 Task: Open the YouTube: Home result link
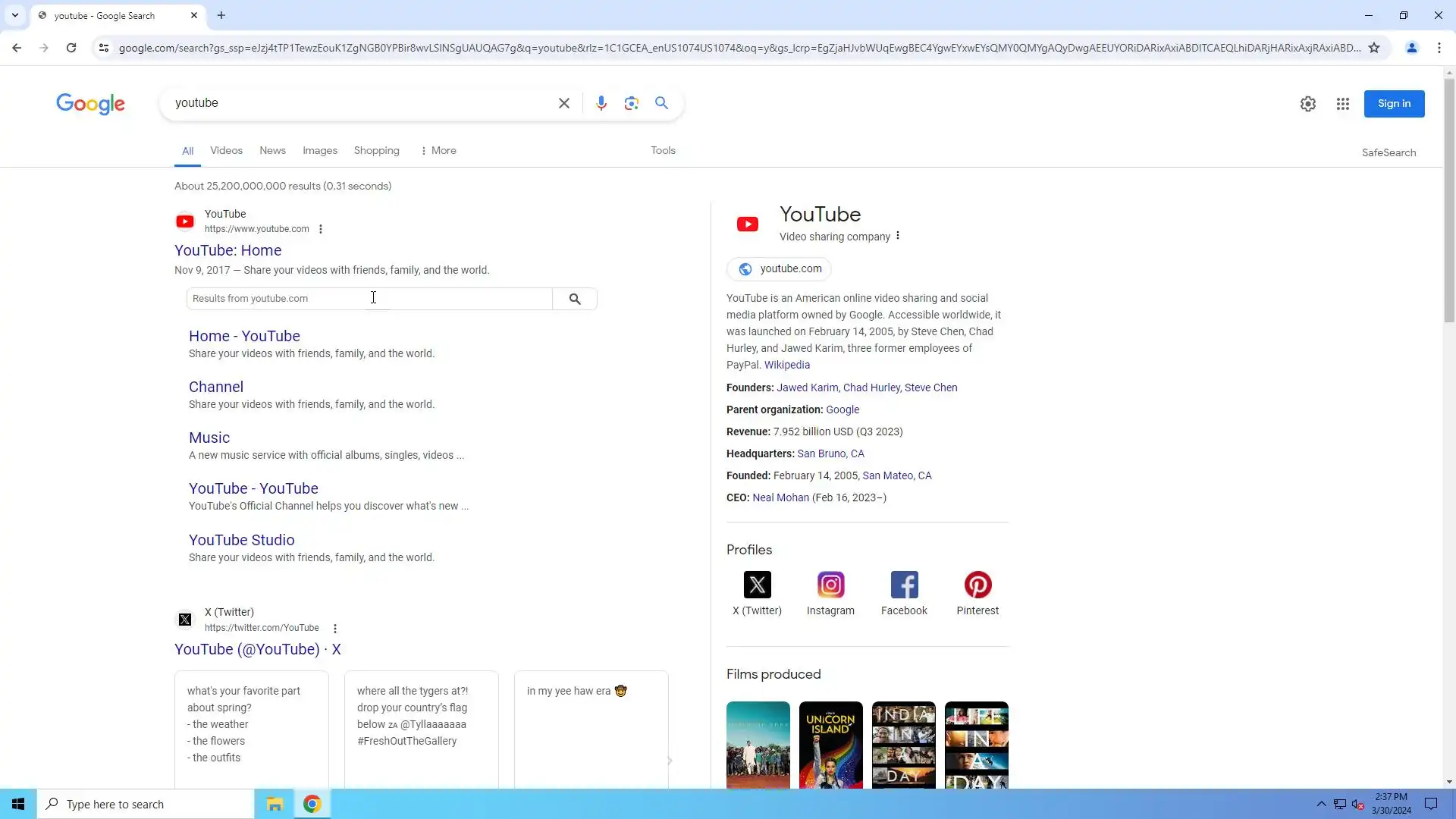click(227, 250)
